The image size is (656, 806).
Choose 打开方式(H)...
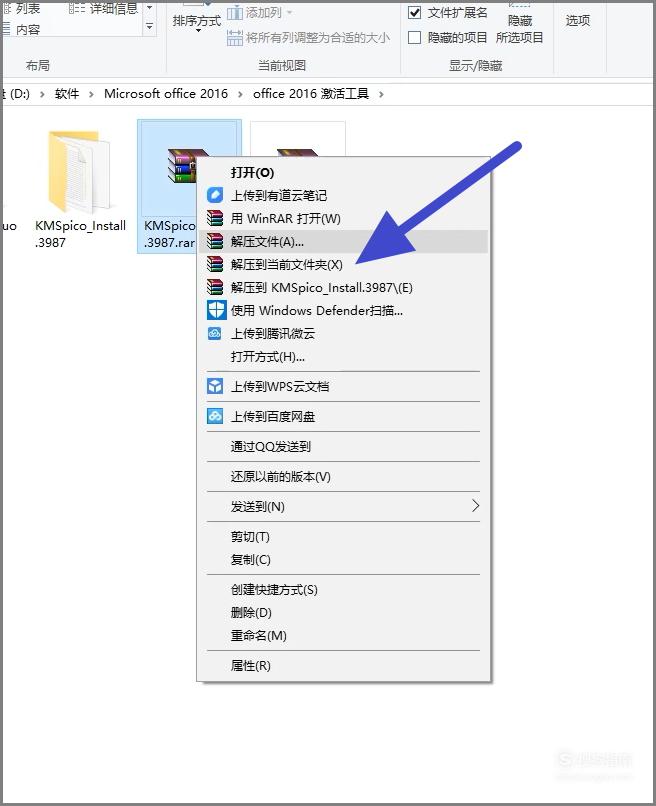click(343, 356)
